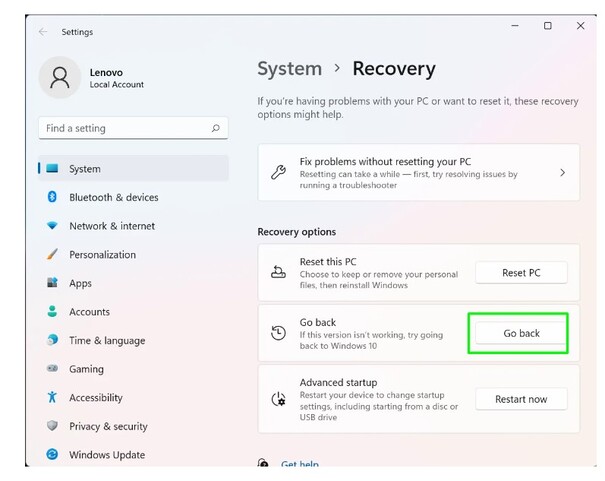Click the Reset this PC icon
The height and width of the screenshot is (481, 605).
point(278,272)
